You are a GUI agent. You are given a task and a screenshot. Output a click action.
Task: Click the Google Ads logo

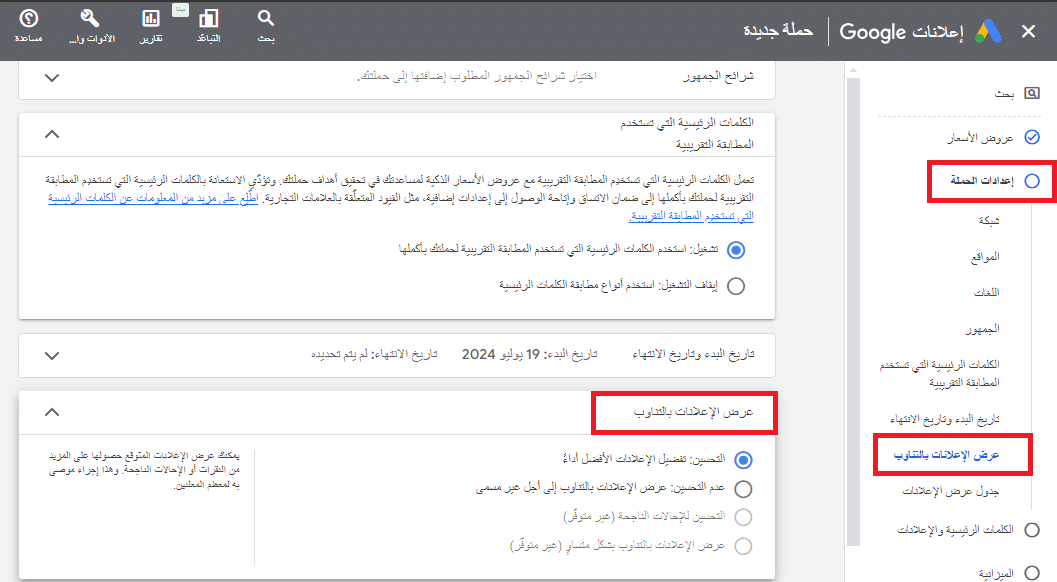tap(988, 31)
